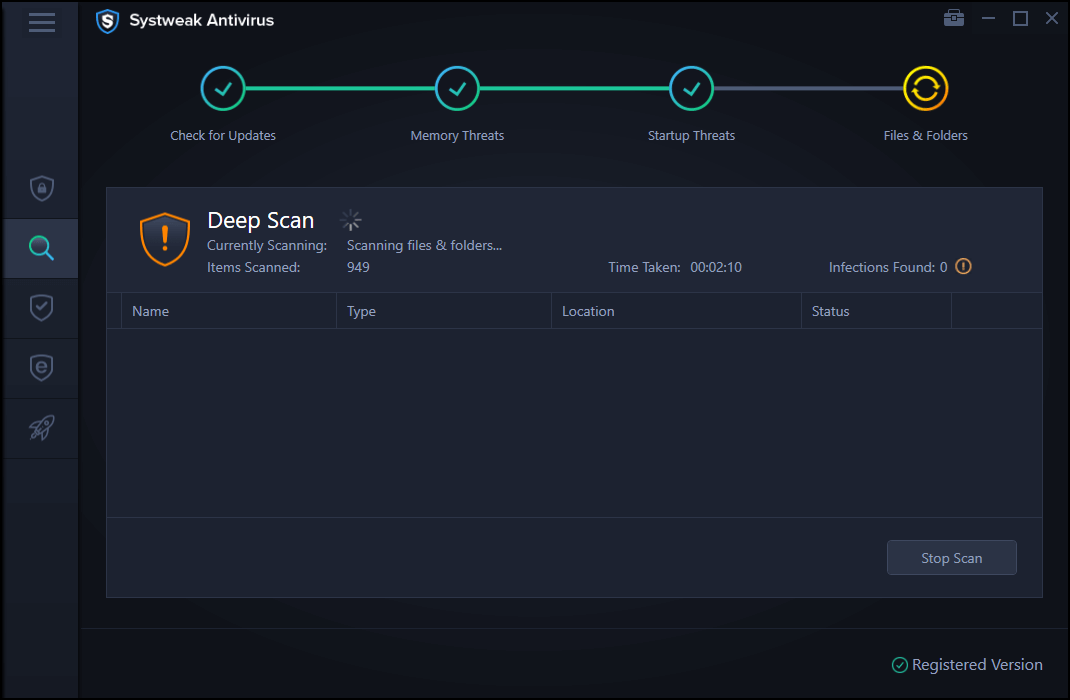The width and height of the screenshot is (1070, 700).
Task: Click the Systweak Antivirus shield logo
Action: click(107, 21)
